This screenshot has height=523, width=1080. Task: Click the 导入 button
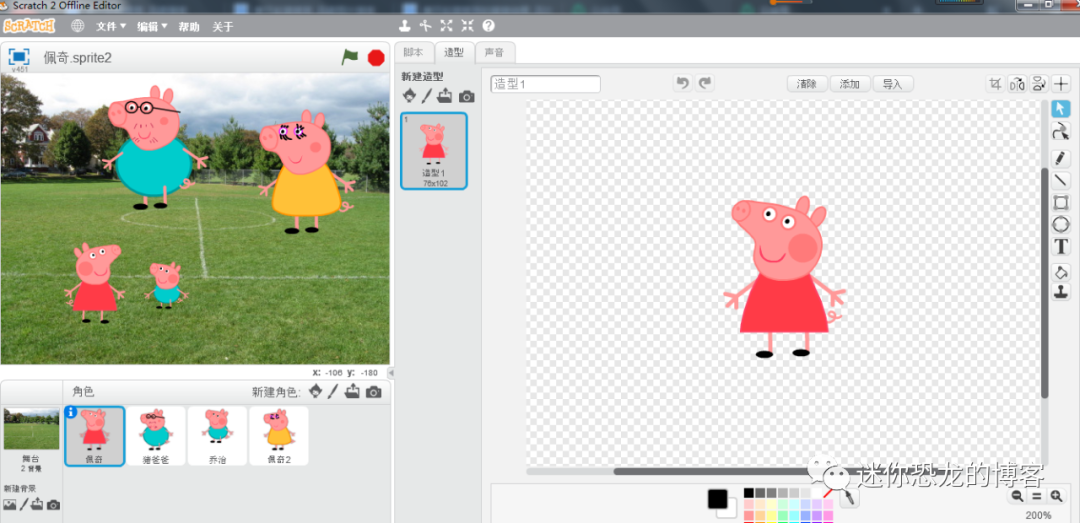click(x=893, y=84)
